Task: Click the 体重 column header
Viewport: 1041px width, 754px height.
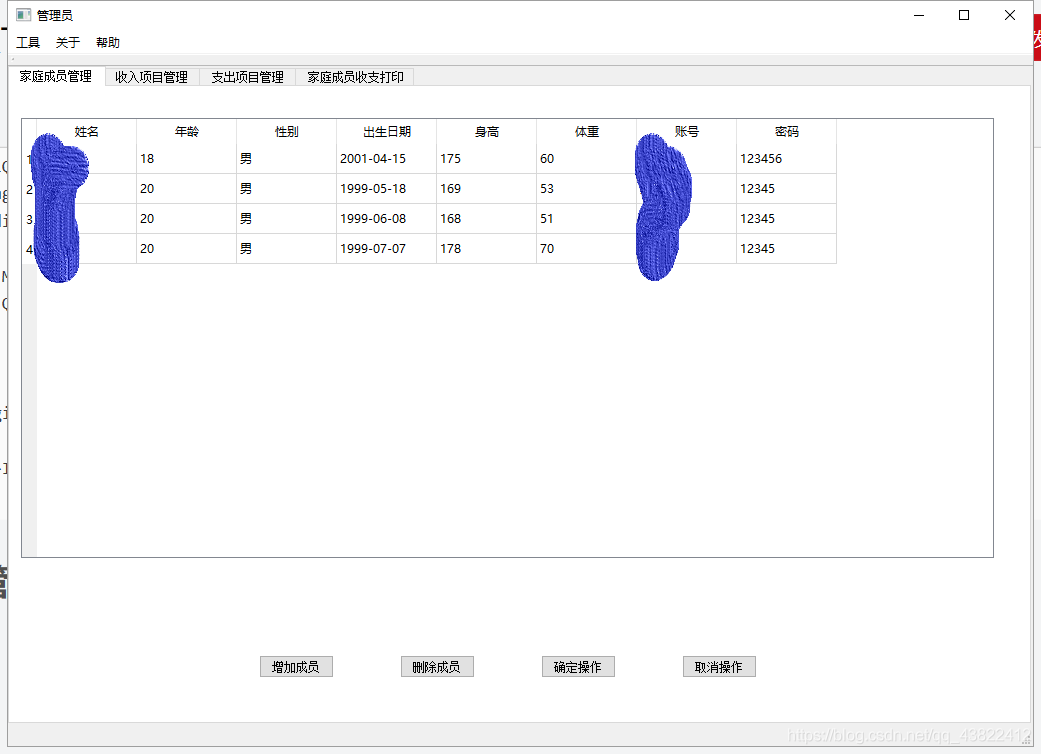Action: pos(587,131)
